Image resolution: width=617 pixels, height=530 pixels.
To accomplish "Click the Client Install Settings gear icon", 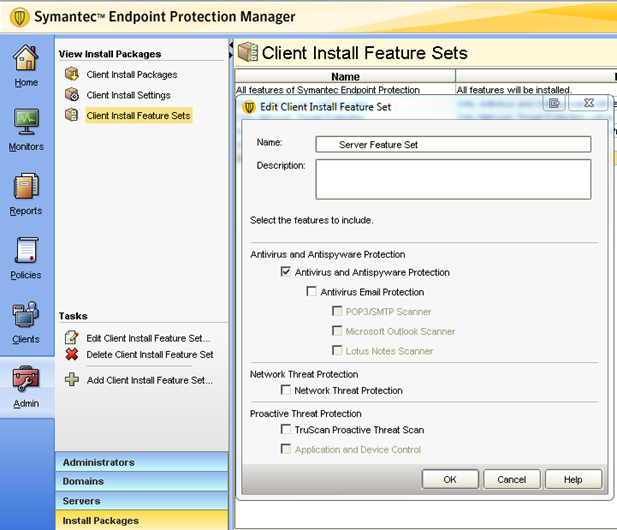I will coord(72,94).
